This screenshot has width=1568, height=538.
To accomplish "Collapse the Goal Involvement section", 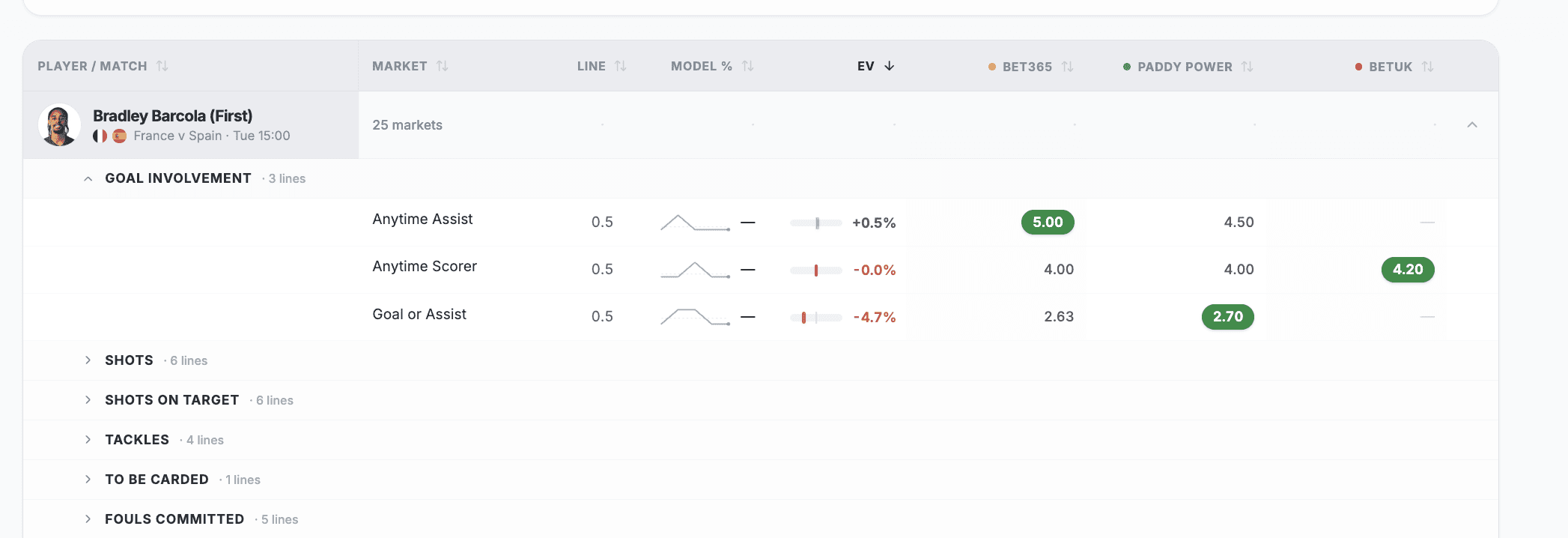I will click(88, 178).
